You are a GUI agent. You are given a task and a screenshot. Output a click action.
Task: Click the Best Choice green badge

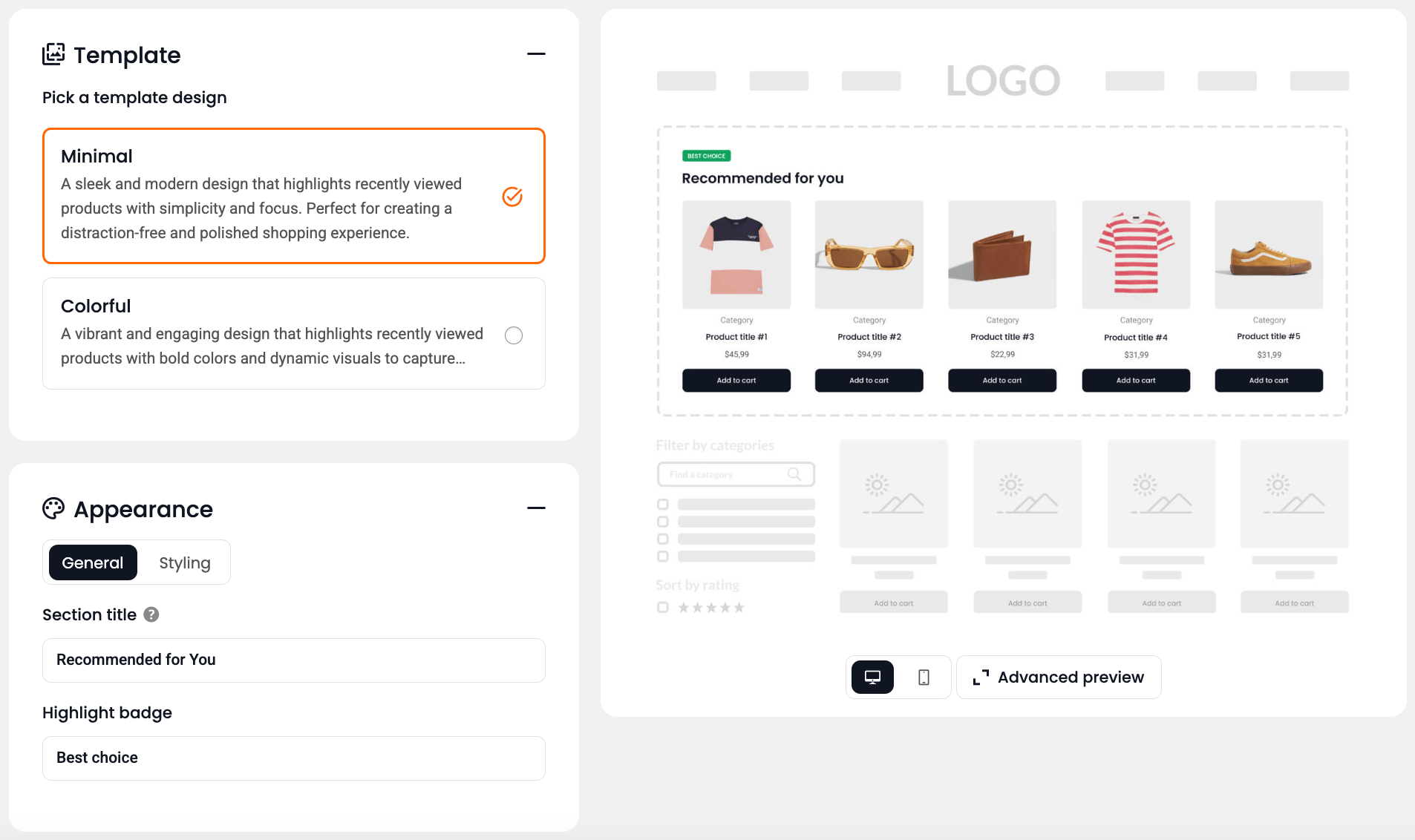click(707, 156)
